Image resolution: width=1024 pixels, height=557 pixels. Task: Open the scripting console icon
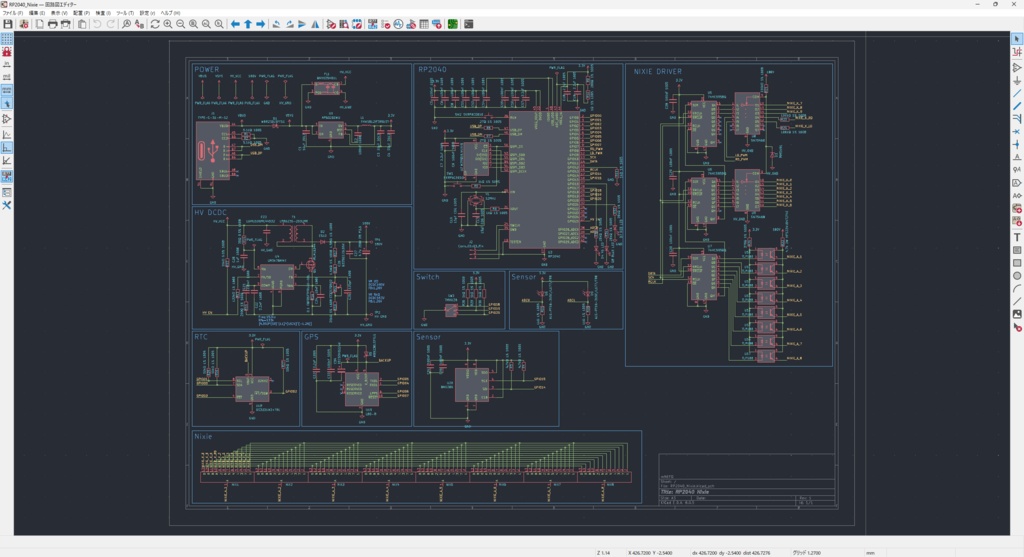tap(468, 23)
